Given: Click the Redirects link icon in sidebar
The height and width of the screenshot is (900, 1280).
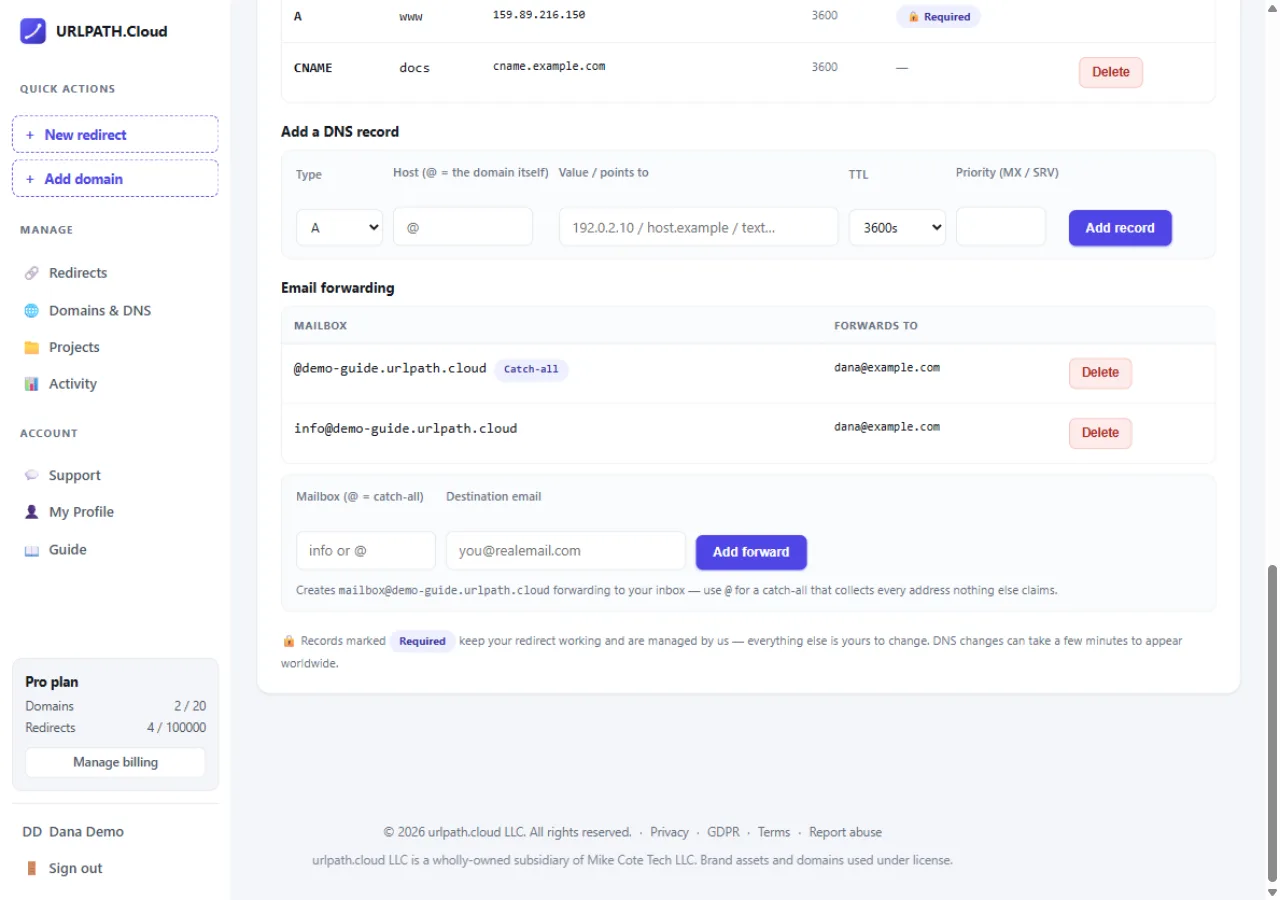Looking at the screenshot, I should (x=31, y=273).
